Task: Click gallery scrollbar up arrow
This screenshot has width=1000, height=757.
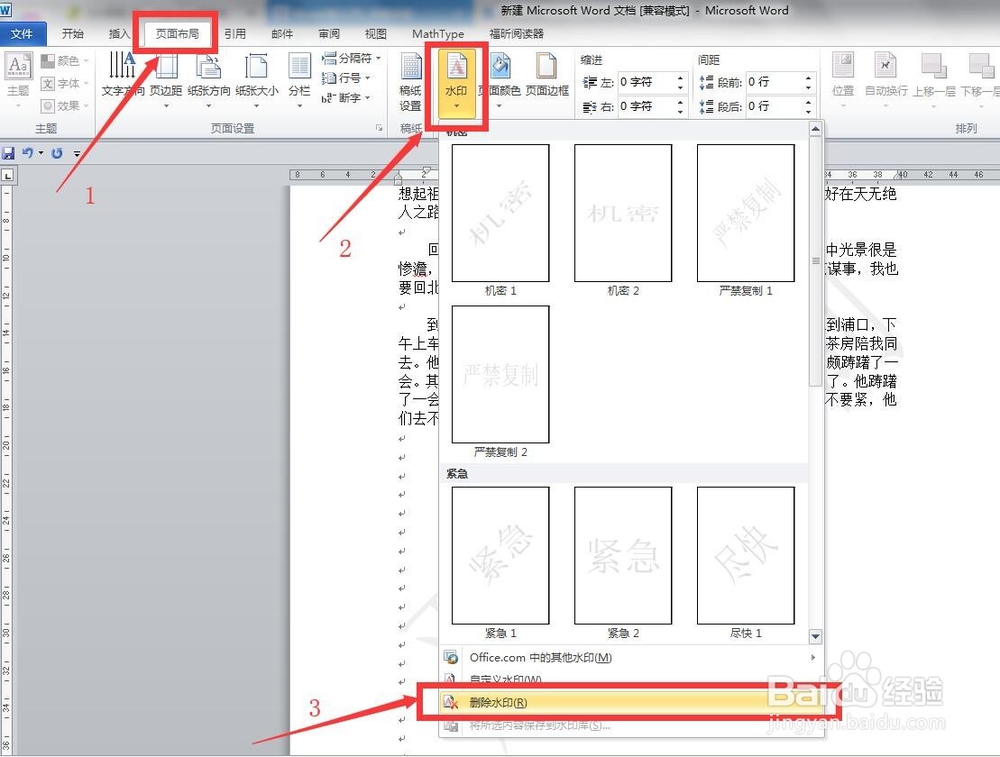Action: click(x=815, y=129)
